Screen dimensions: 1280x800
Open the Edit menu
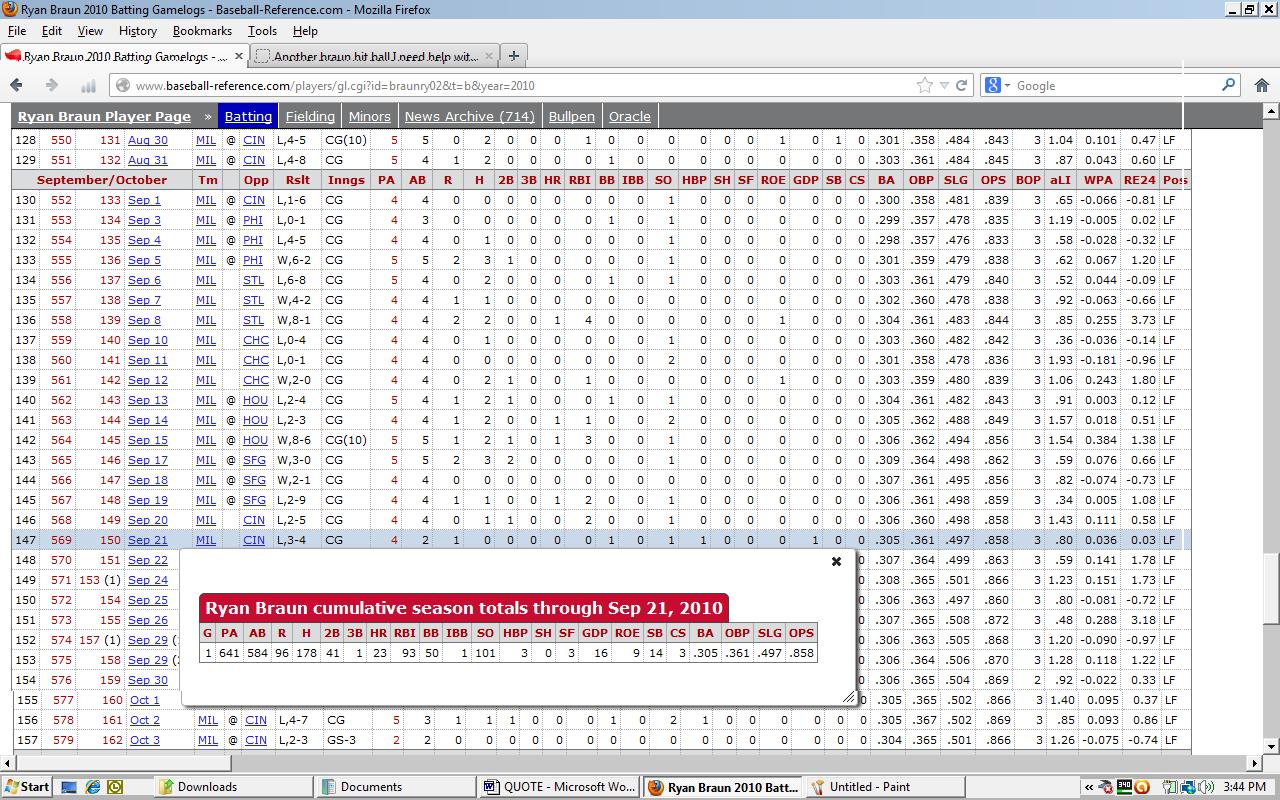(52, 31)
